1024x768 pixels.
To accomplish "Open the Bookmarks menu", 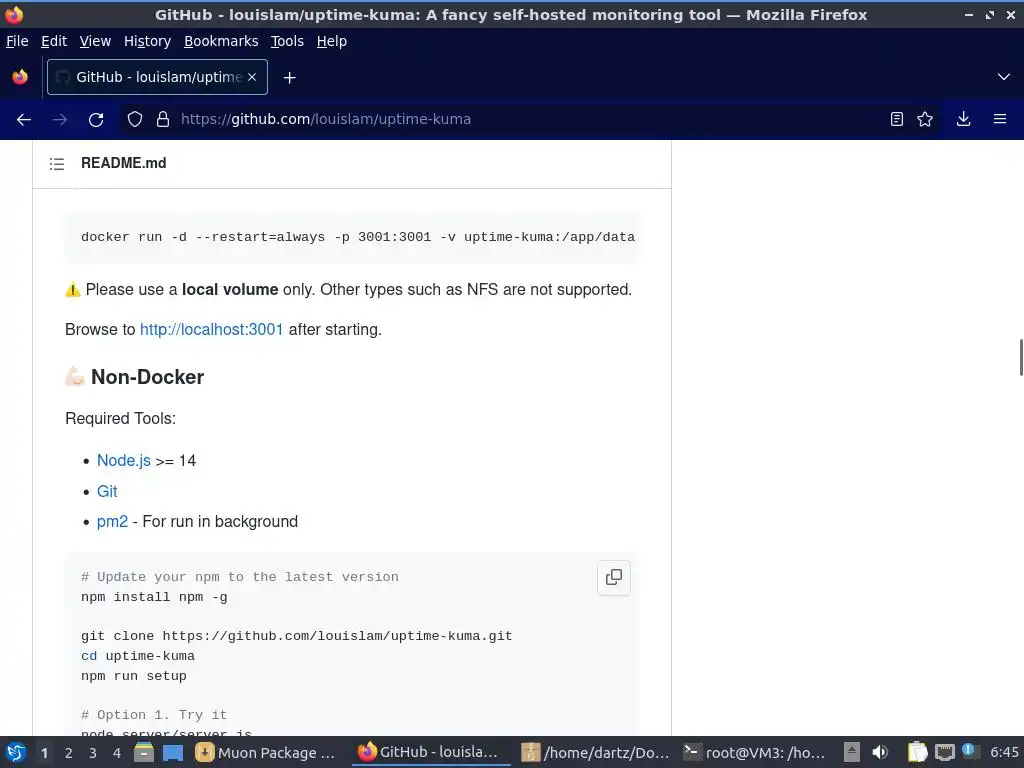I will (221, 41).
